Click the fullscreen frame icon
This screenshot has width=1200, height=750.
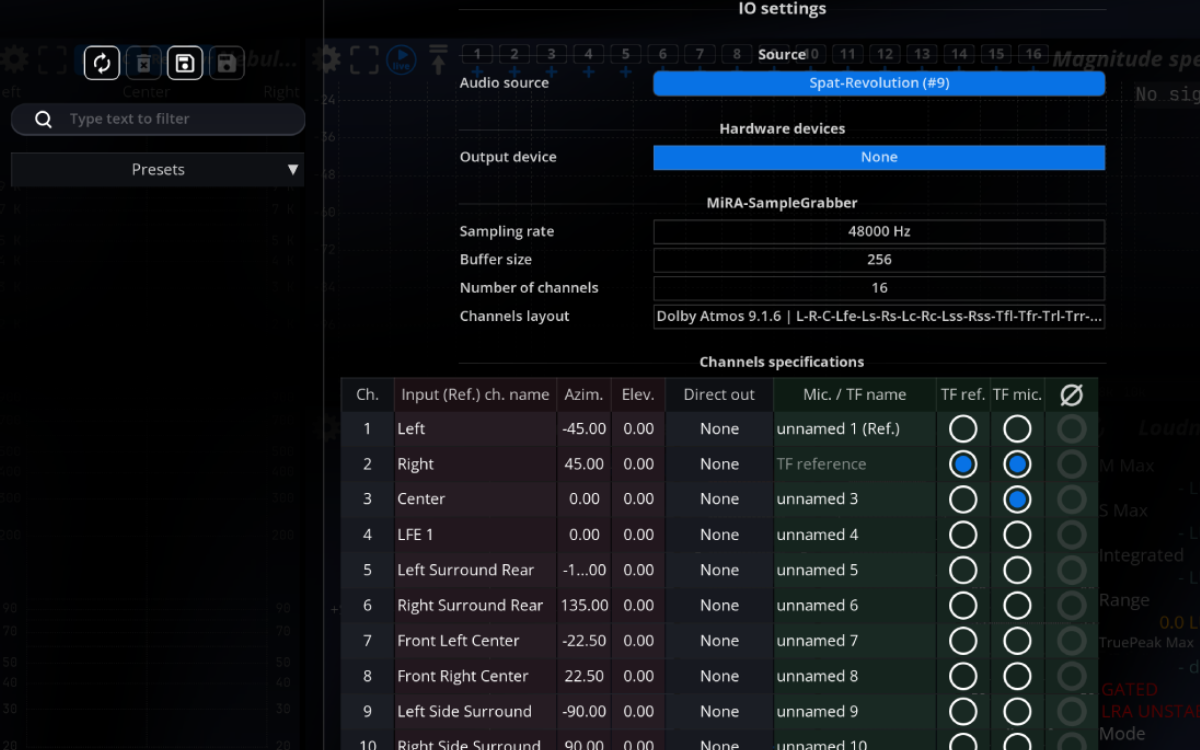tap(364, 58)
